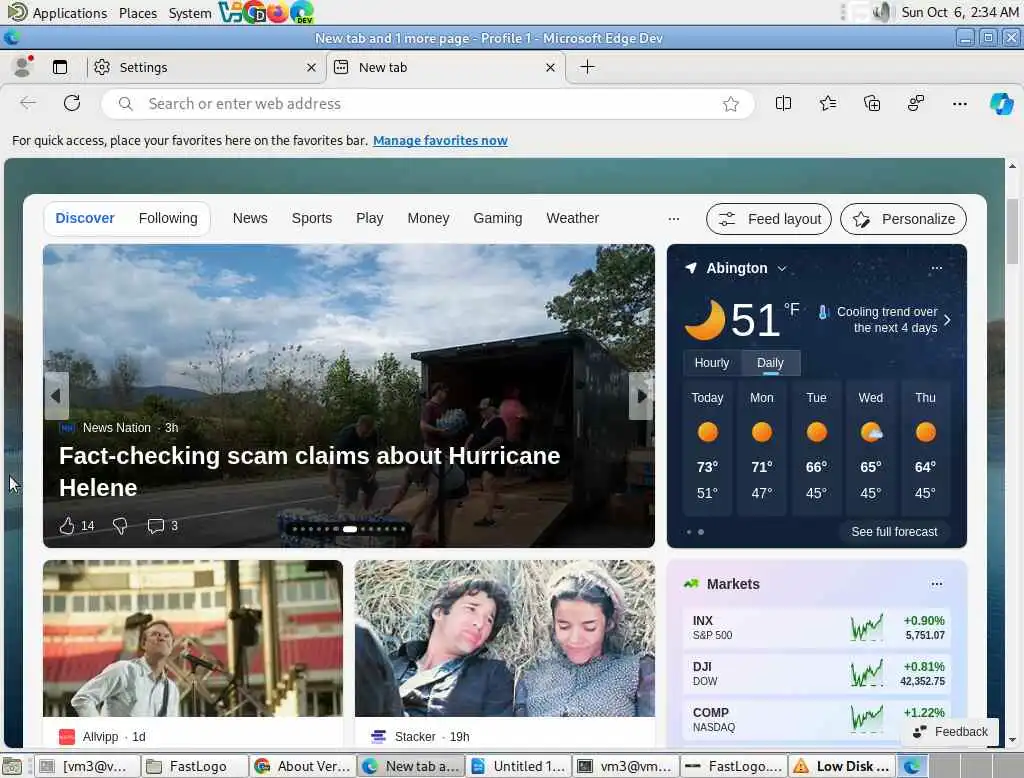1024x778 pixels.
Task: Open INX S&P 500 market row
Action: coord(816,627)
